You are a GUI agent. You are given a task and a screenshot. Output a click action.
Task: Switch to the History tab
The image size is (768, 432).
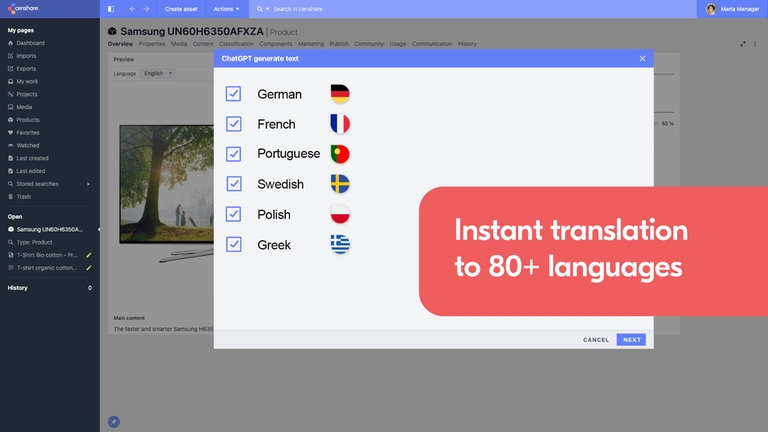click(467, 44)
